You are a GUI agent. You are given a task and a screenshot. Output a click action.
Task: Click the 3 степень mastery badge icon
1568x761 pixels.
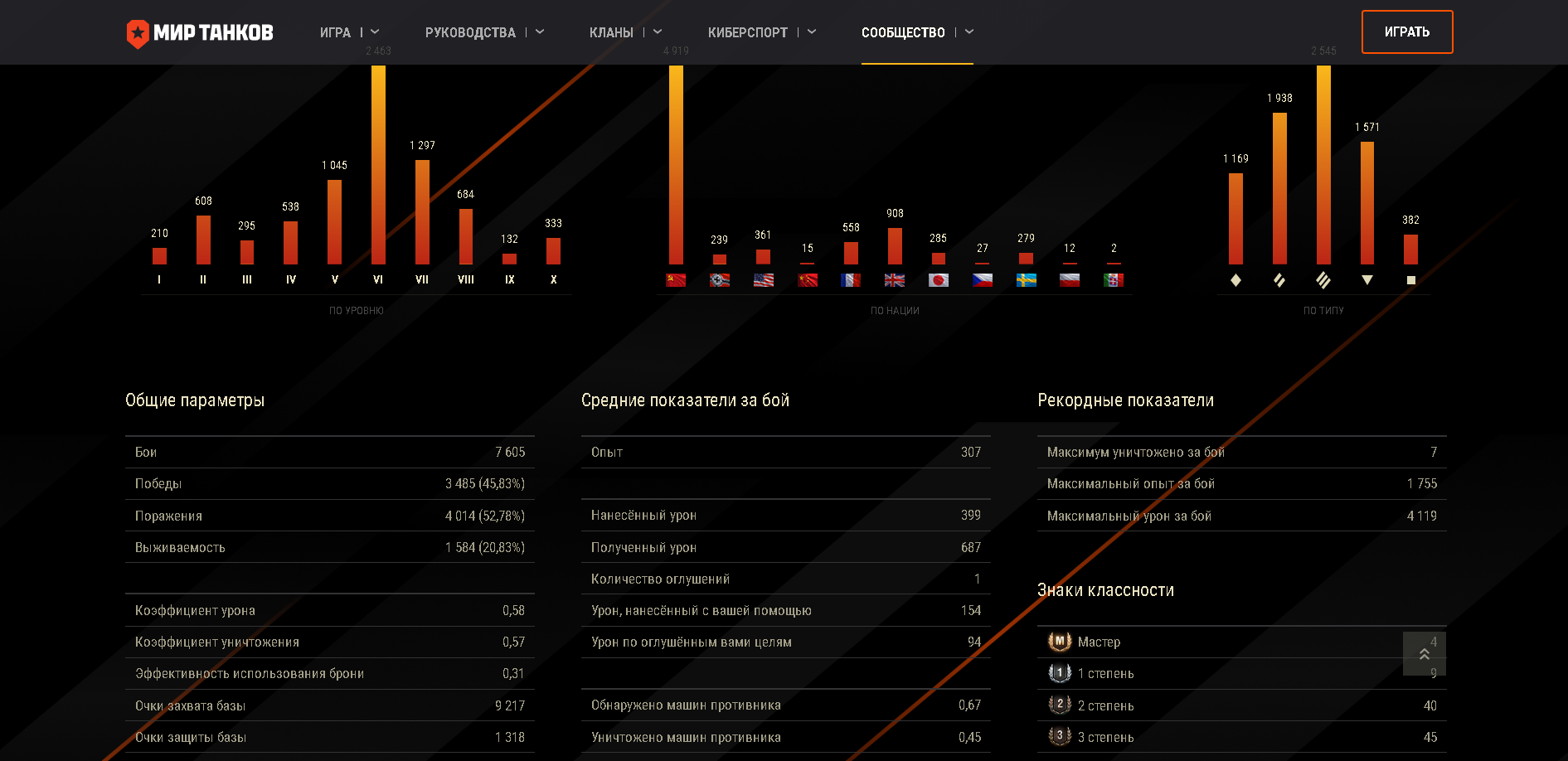[x=1060, y=736]
